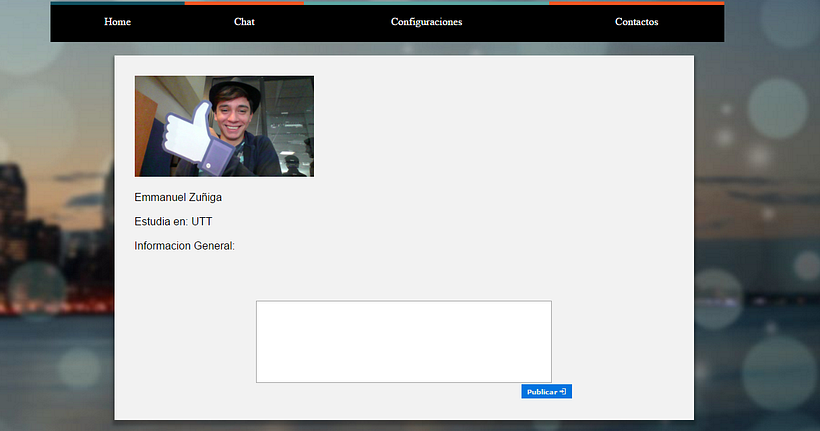Click the Publicar button
The image size is (820, 431).
(x=546, y=391)
